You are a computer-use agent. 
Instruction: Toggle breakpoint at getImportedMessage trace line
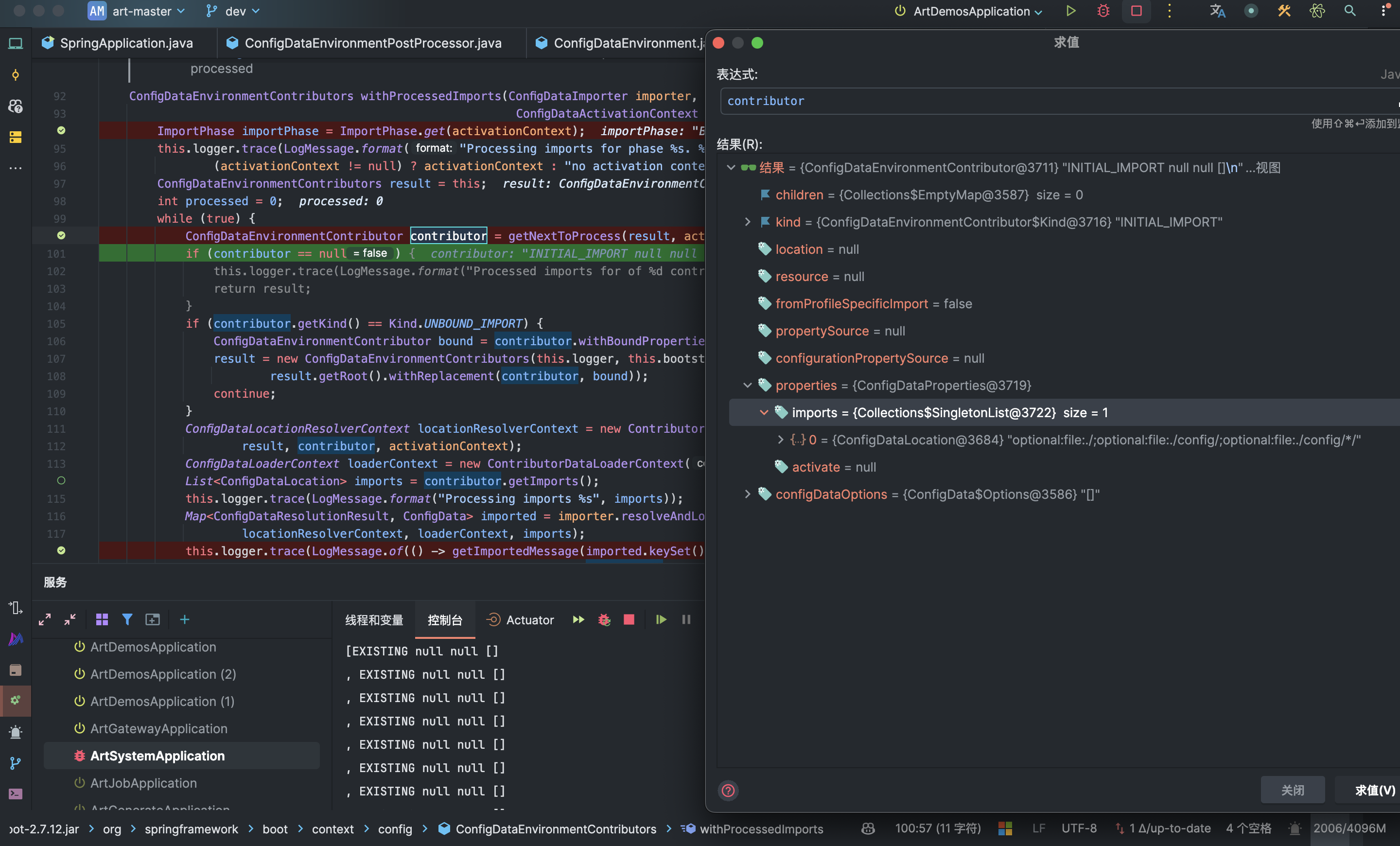click(x=61, y=550)
